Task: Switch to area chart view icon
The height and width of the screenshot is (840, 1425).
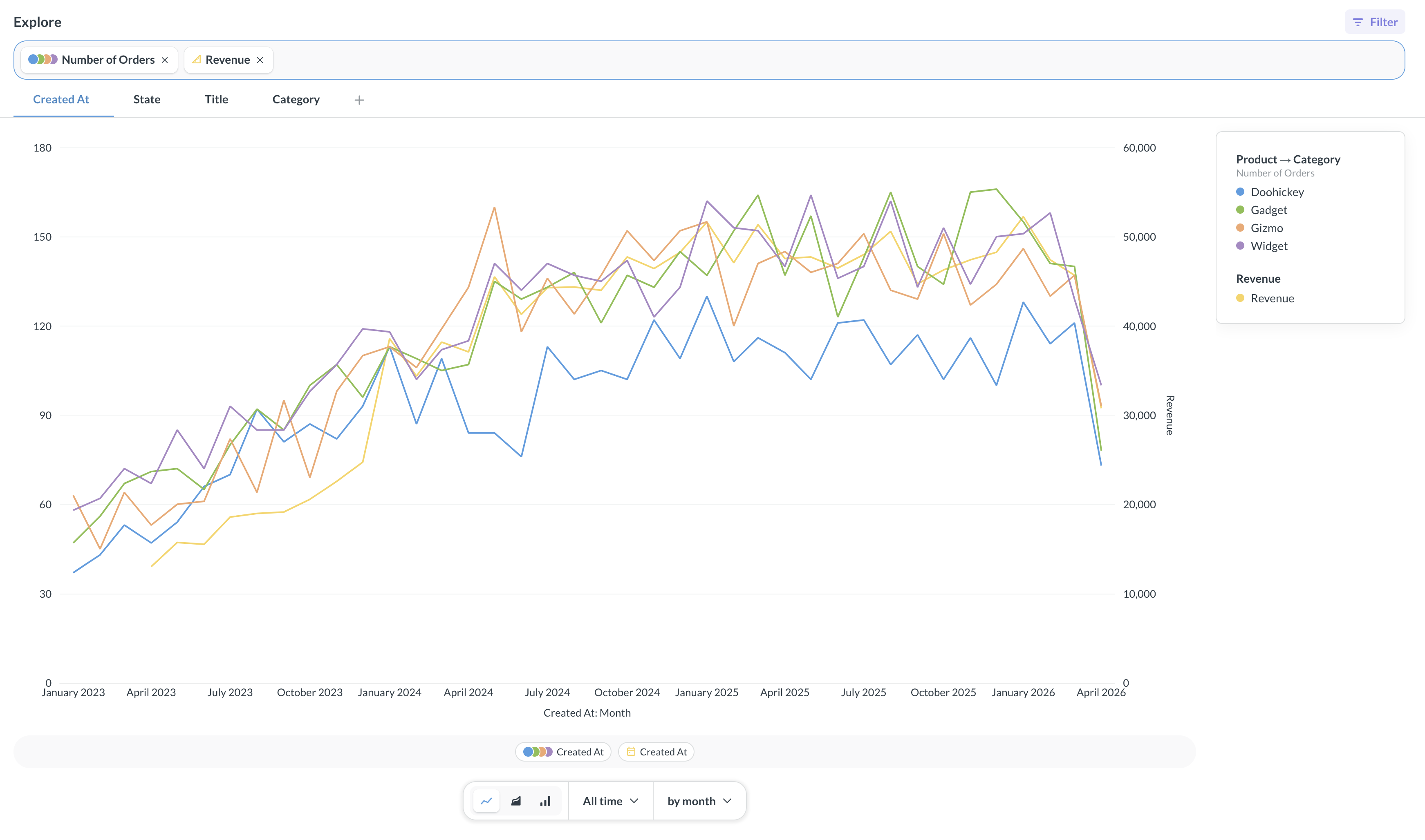Action: pos(516,801)
